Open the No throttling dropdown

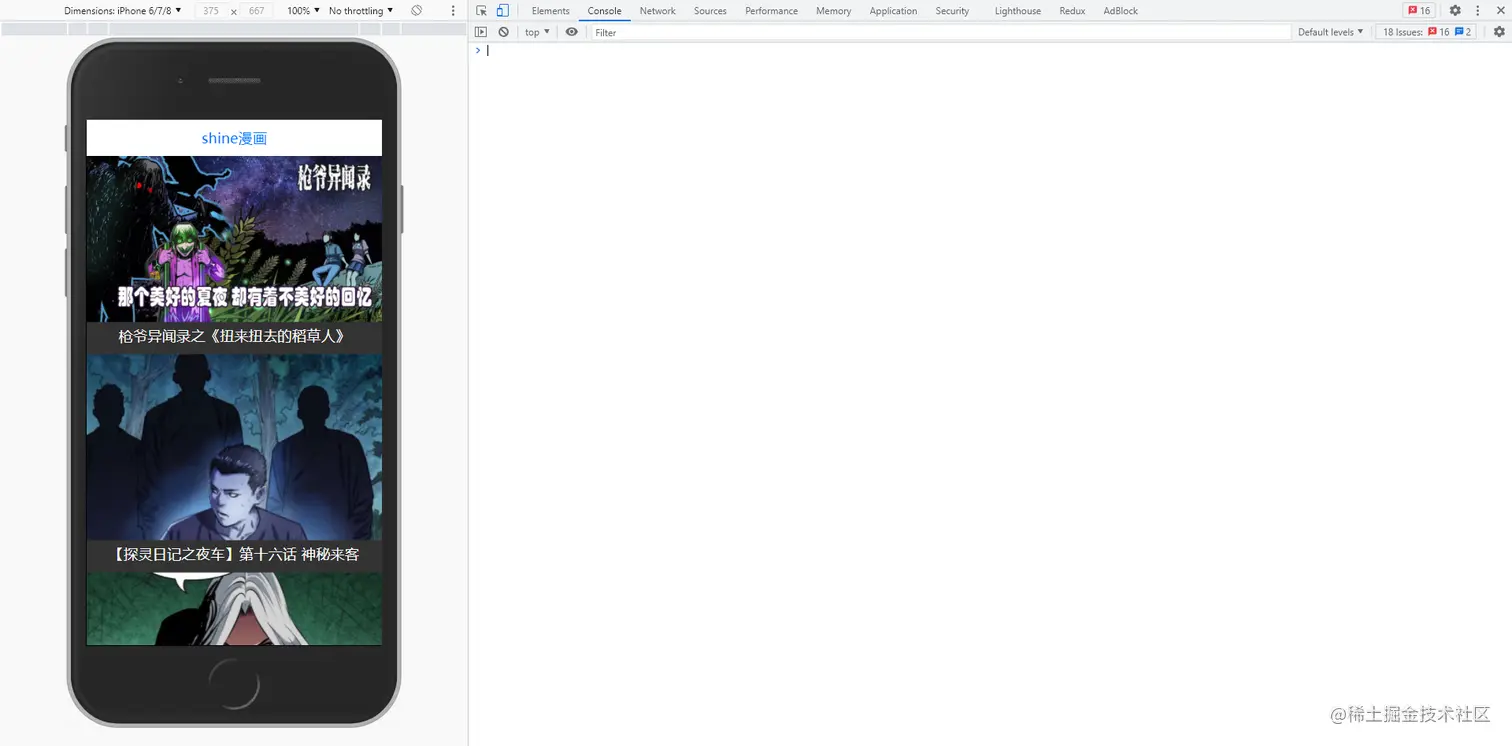pyautogui.click(x=360, y=11)
